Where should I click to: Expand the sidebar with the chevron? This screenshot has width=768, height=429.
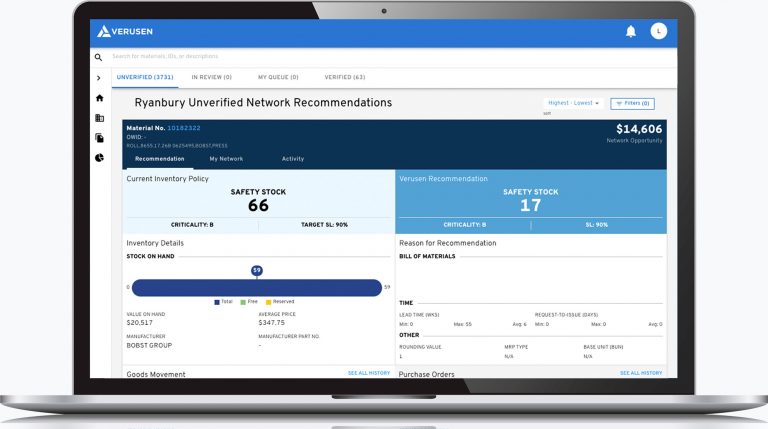click(99, 78)
